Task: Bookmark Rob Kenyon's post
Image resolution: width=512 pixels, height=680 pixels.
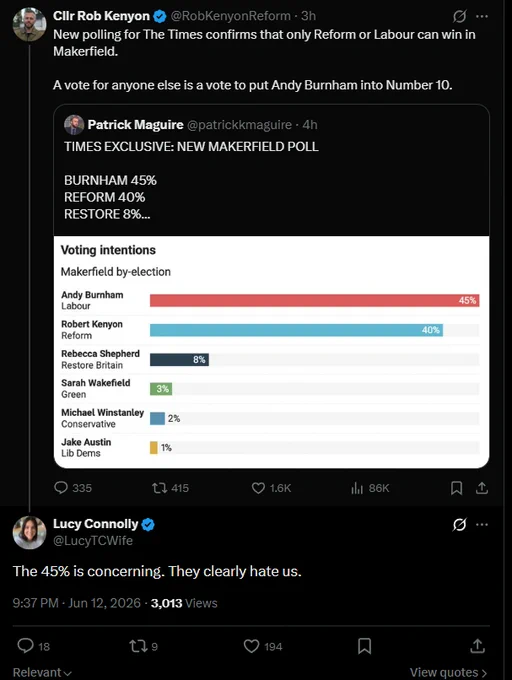Action: [x=456, y=488]
